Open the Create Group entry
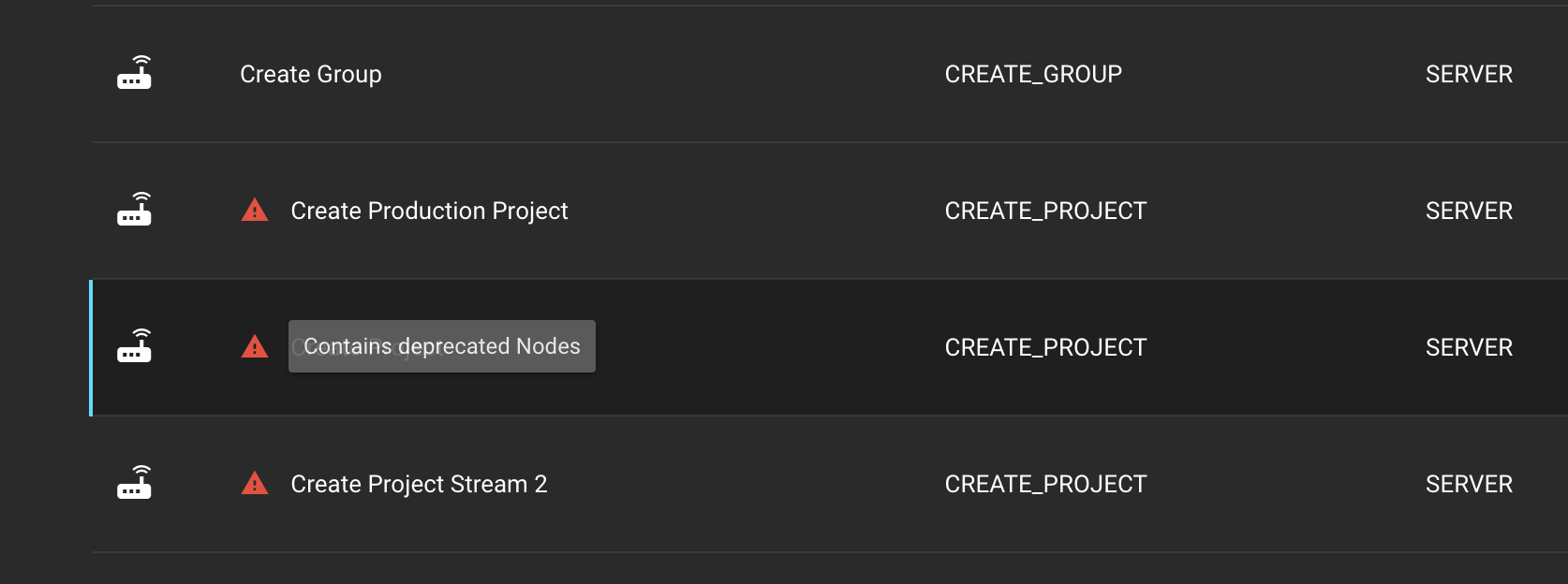The height and width of the screenshot is (584, 1568). [310, 74]
